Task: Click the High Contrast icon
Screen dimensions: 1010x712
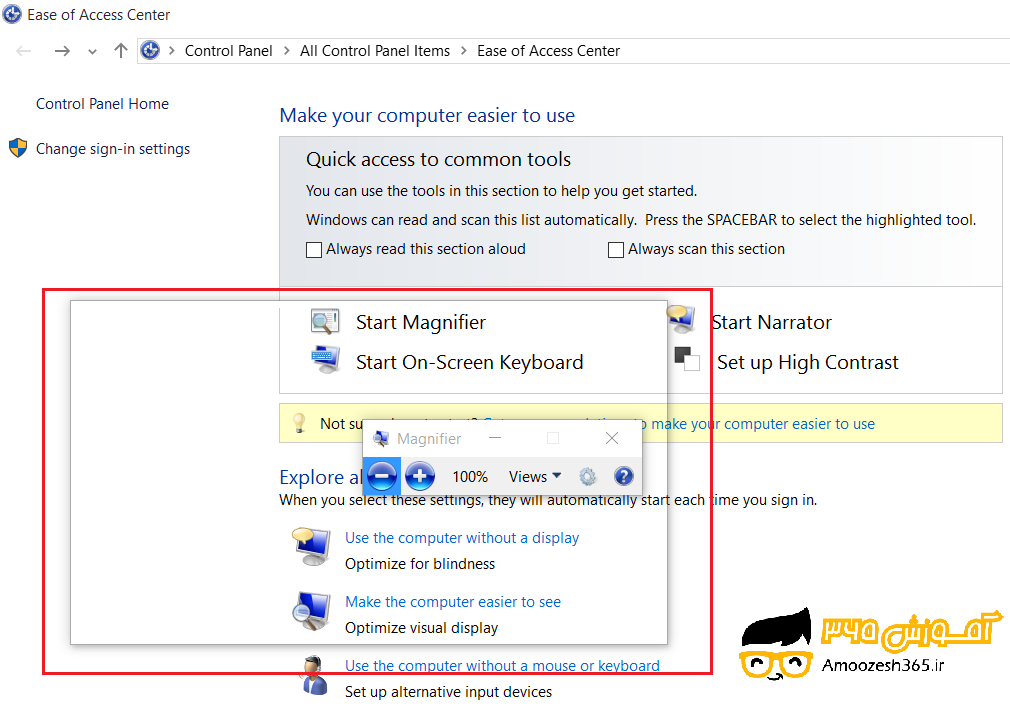Action: point(687,359)
